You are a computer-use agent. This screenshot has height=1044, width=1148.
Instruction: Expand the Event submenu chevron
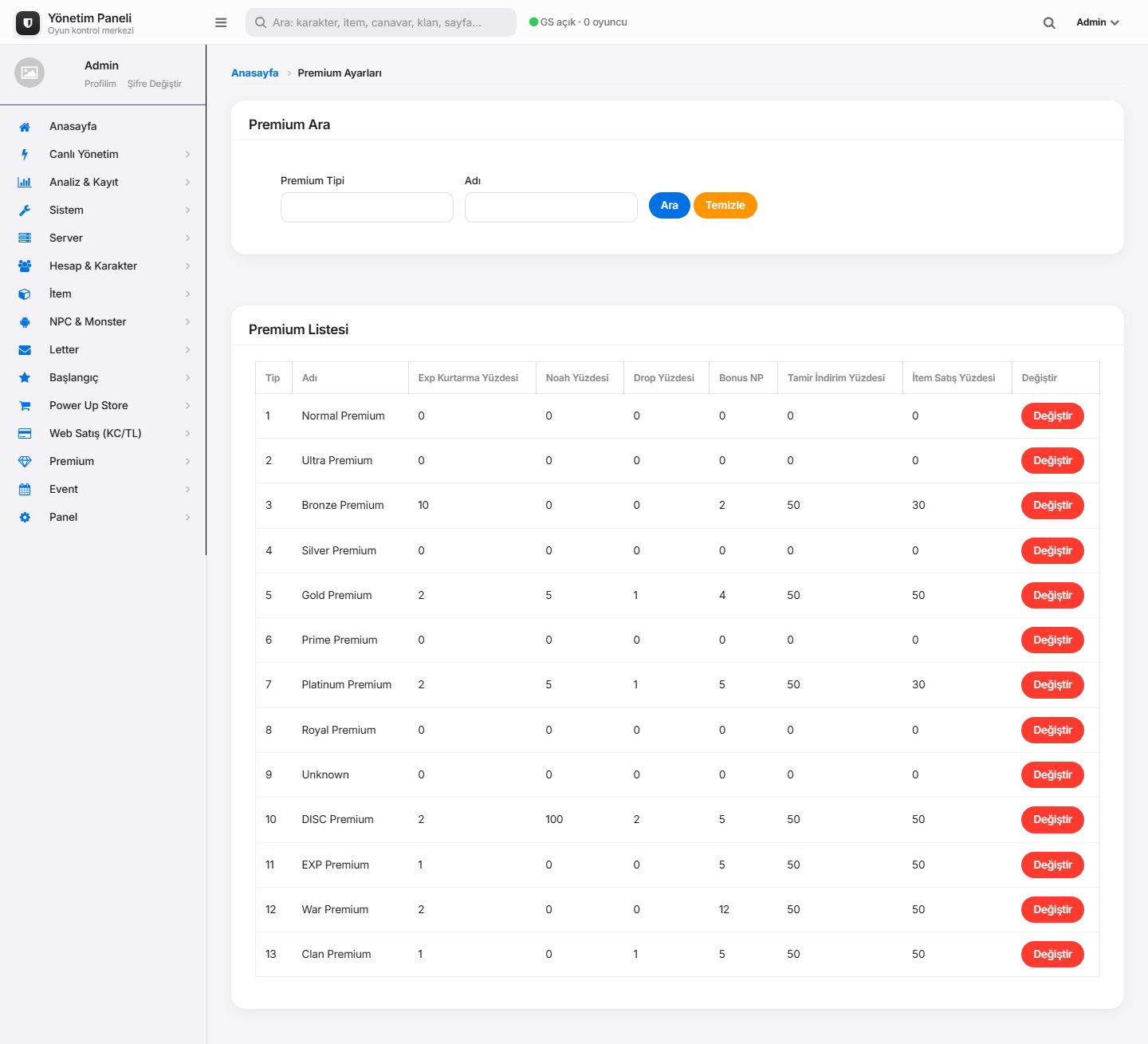click(188, 490)
